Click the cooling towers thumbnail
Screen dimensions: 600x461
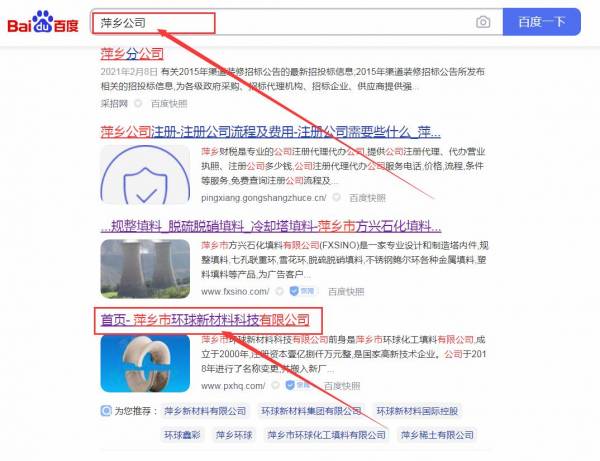(x=145, y=269)
